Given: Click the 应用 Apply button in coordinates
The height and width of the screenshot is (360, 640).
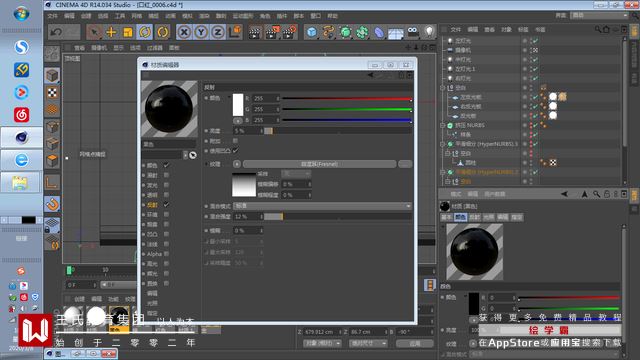Looking at the screenshot, I should 415,344.
